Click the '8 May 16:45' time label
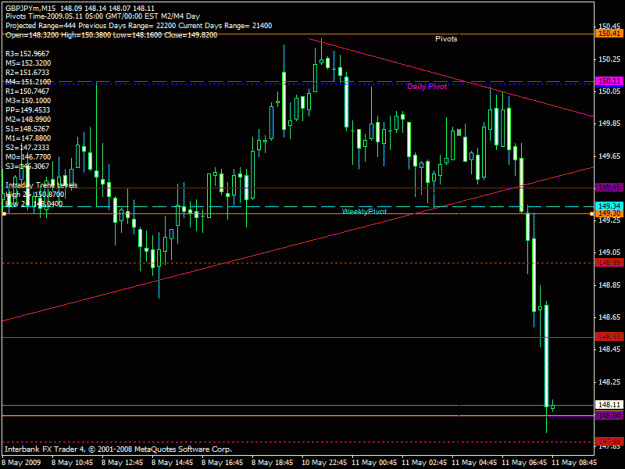Viewport: 625px width, 469px height. point(222,462)
